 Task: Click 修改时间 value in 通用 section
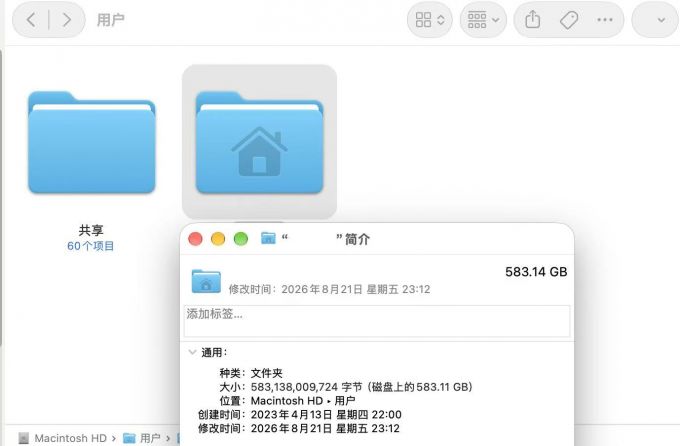(x=325, y=429)
